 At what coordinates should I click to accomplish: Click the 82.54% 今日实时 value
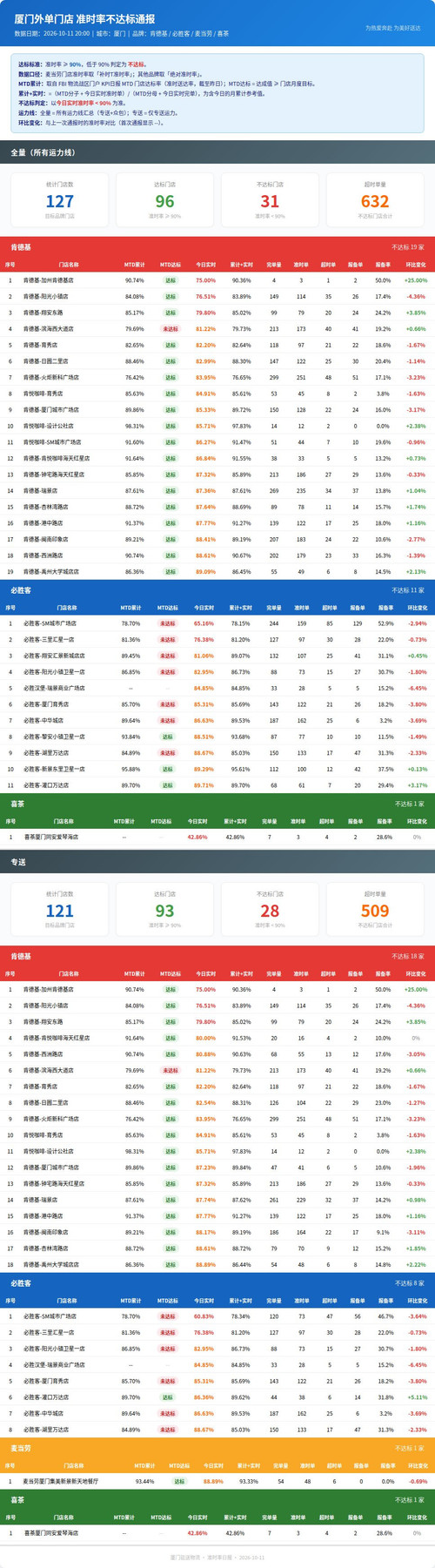pos(205,1103)
